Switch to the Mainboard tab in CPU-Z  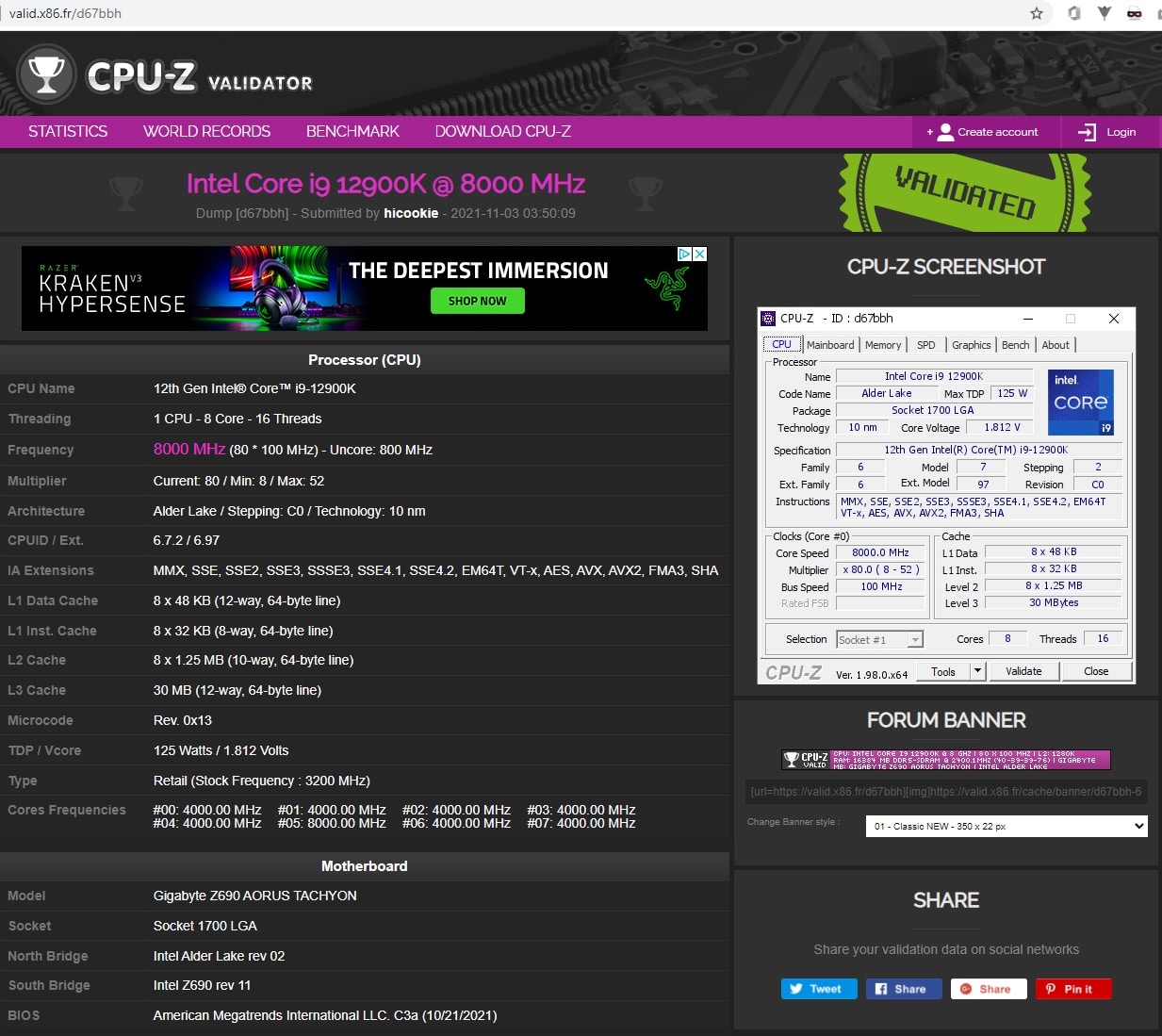830,345
